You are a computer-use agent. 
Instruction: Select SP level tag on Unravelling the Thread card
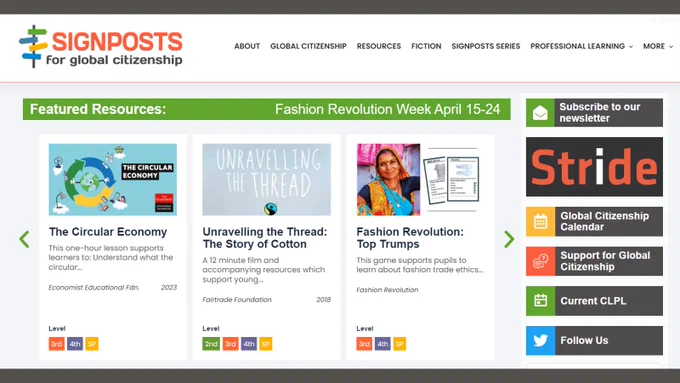(265, 344)
